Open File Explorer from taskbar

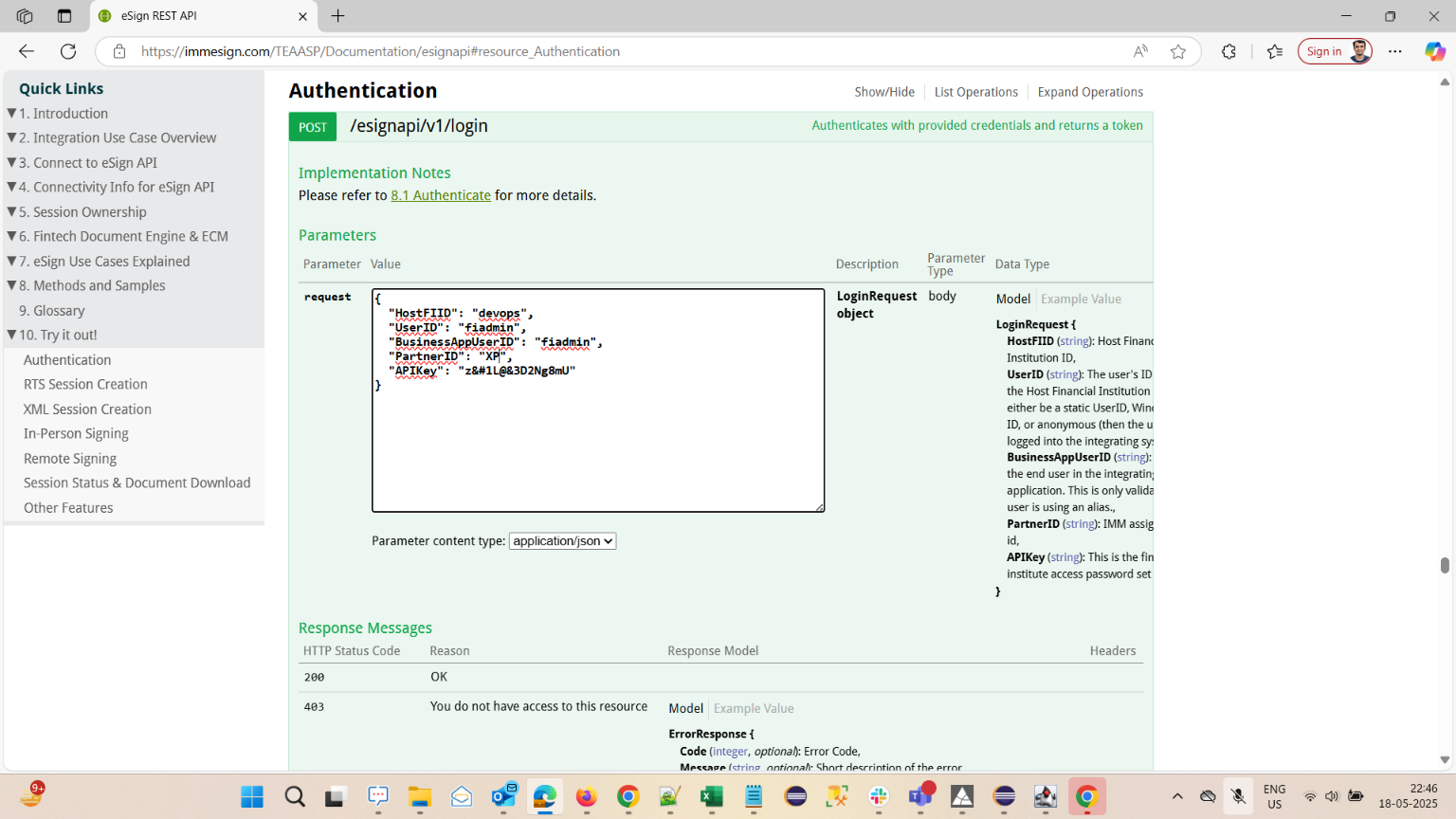(420, 797)
